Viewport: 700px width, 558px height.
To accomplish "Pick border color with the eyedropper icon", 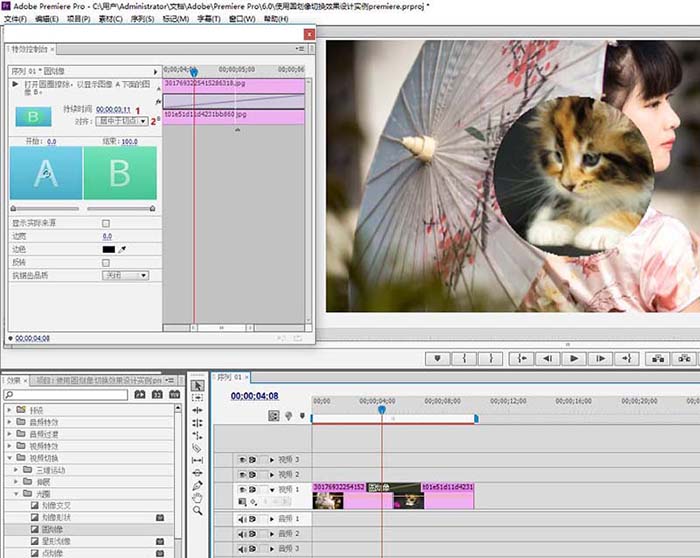I will point(123,249).
